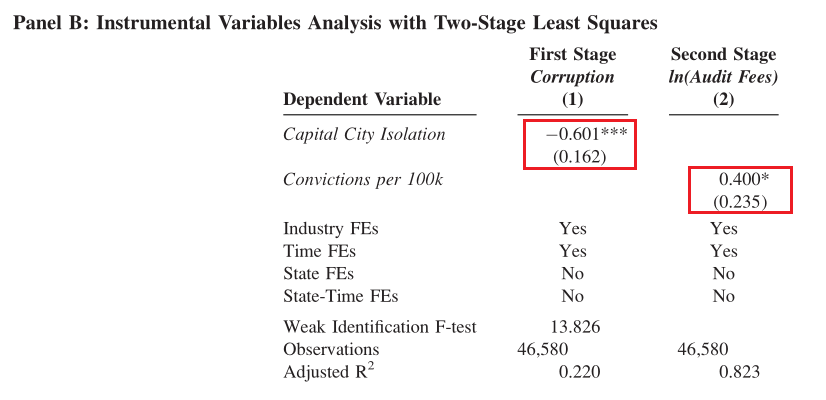Click the State-Time FEs row label
826x400 pixels.
[340, 297]
